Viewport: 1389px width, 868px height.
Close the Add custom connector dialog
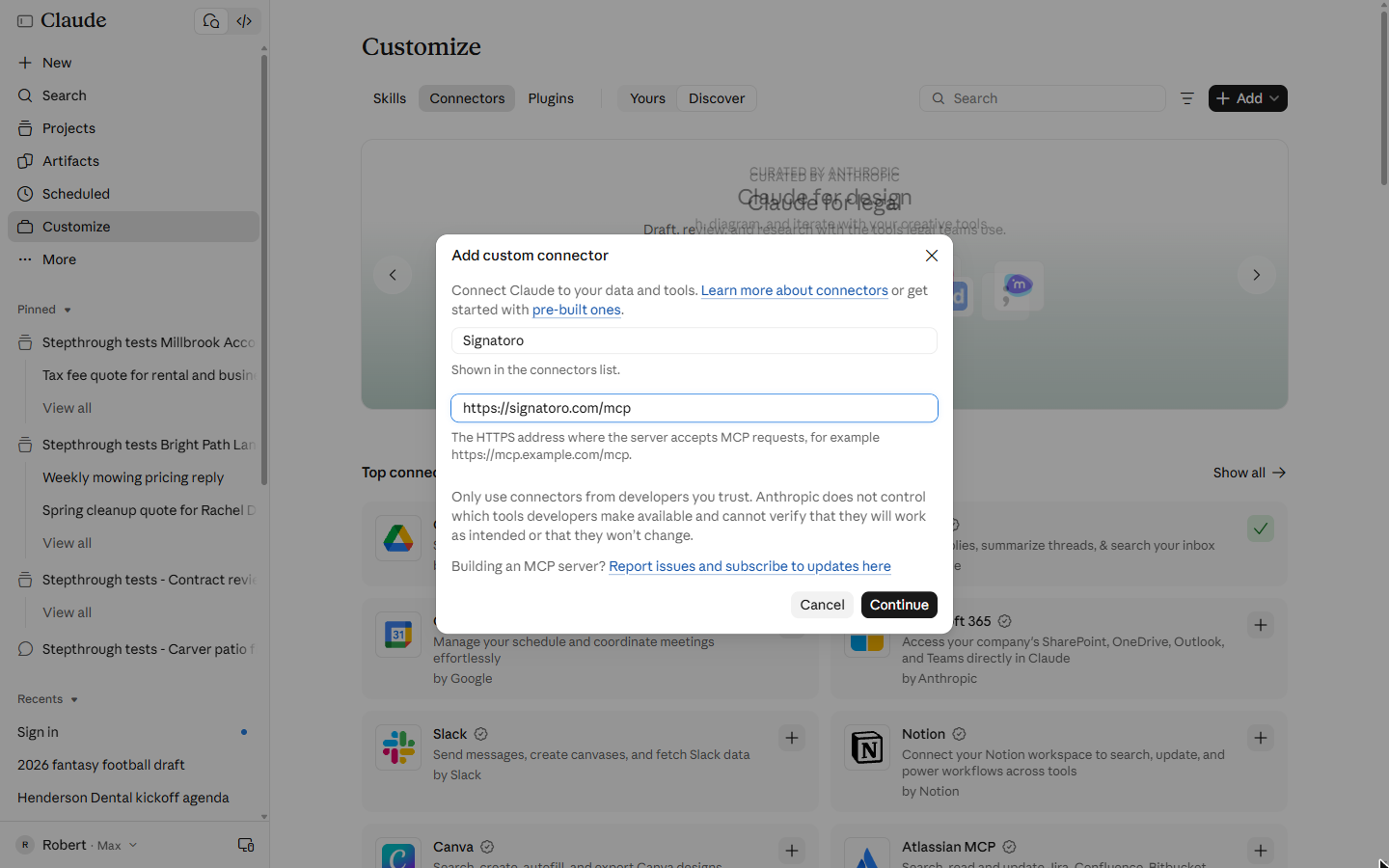click(932, 256)
